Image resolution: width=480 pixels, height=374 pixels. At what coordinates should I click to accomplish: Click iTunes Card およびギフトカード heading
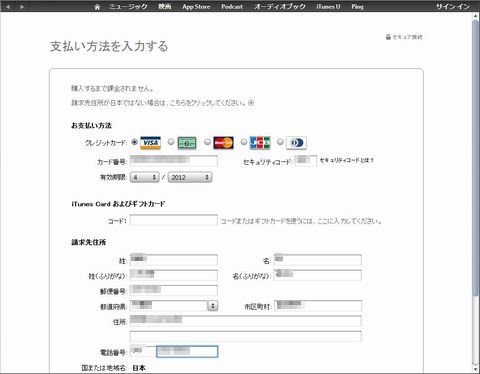(118, 204)
